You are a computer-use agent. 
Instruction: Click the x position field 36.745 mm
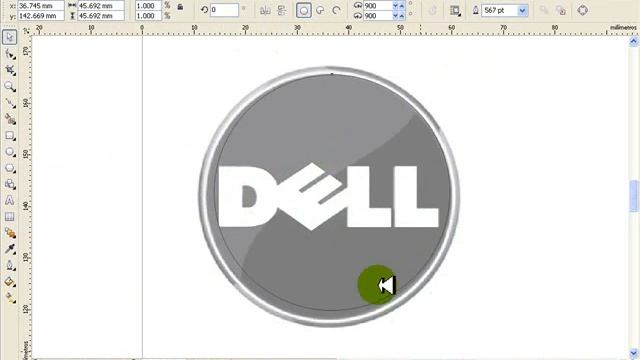pos(41,6)
